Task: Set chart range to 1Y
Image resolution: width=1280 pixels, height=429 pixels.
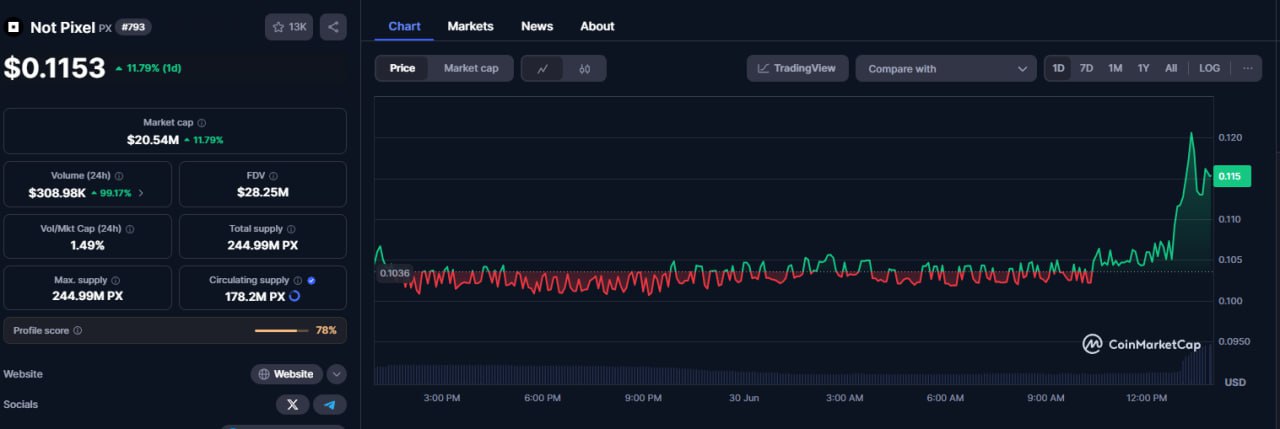Action: (x=1143, y=68)
